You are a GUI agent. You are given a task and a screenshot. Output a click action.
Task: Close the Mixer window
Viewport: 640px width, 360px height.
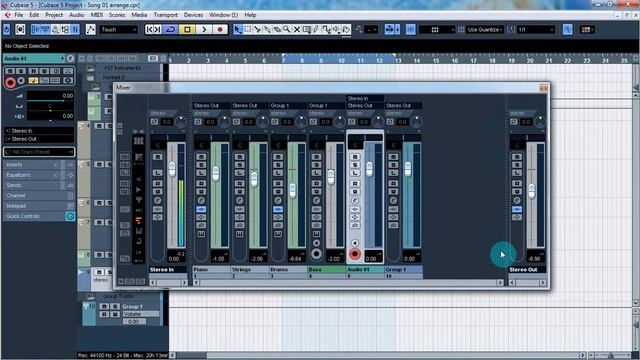click(543, 88)
